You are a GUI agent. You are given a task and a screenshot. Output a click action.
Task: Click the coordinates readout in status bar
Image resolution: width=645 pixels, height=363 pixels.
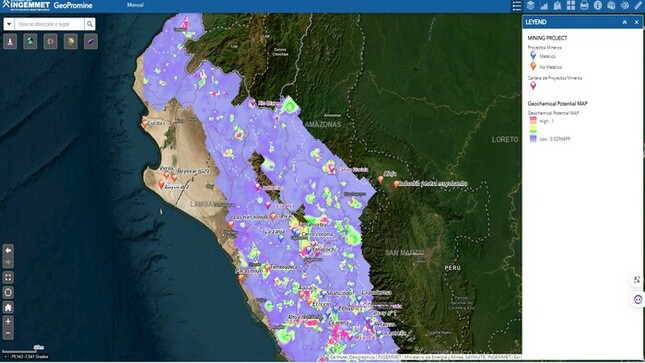tap(29, 356)
